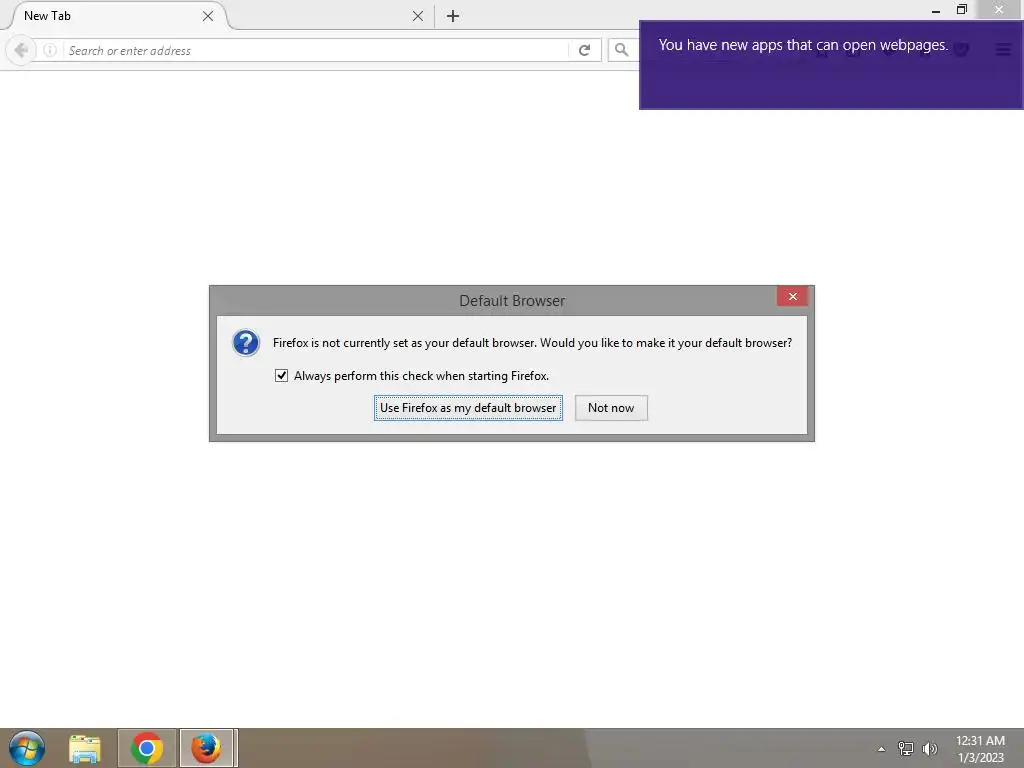Uncheck Always perform this check option
The height and width of the screenshot is (768, 1024).
click(x=281, y=376)
